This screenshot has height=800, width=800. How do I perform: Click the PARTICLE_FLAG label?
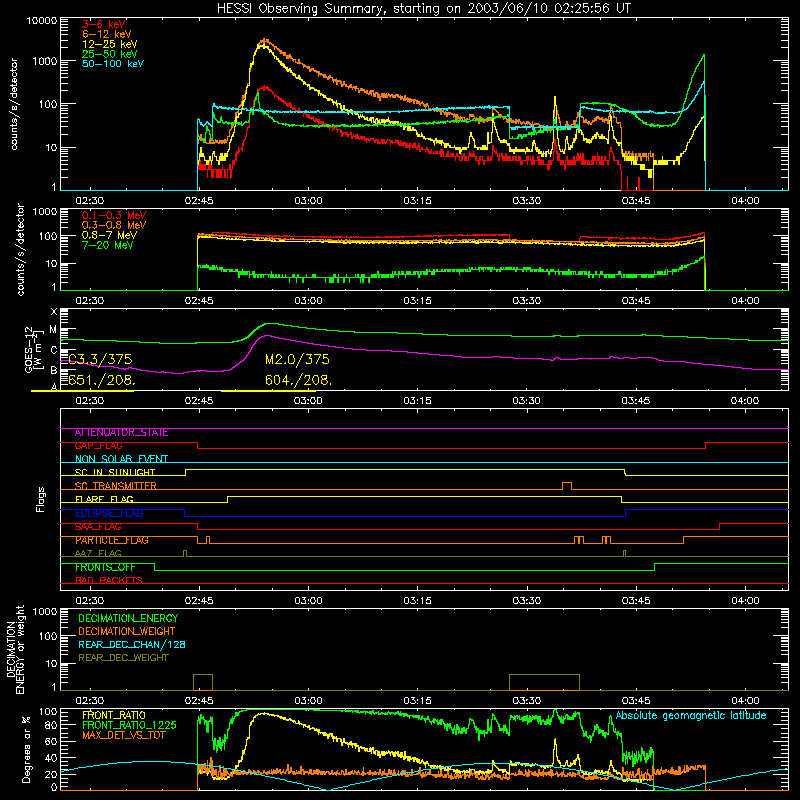click(112, 540)
